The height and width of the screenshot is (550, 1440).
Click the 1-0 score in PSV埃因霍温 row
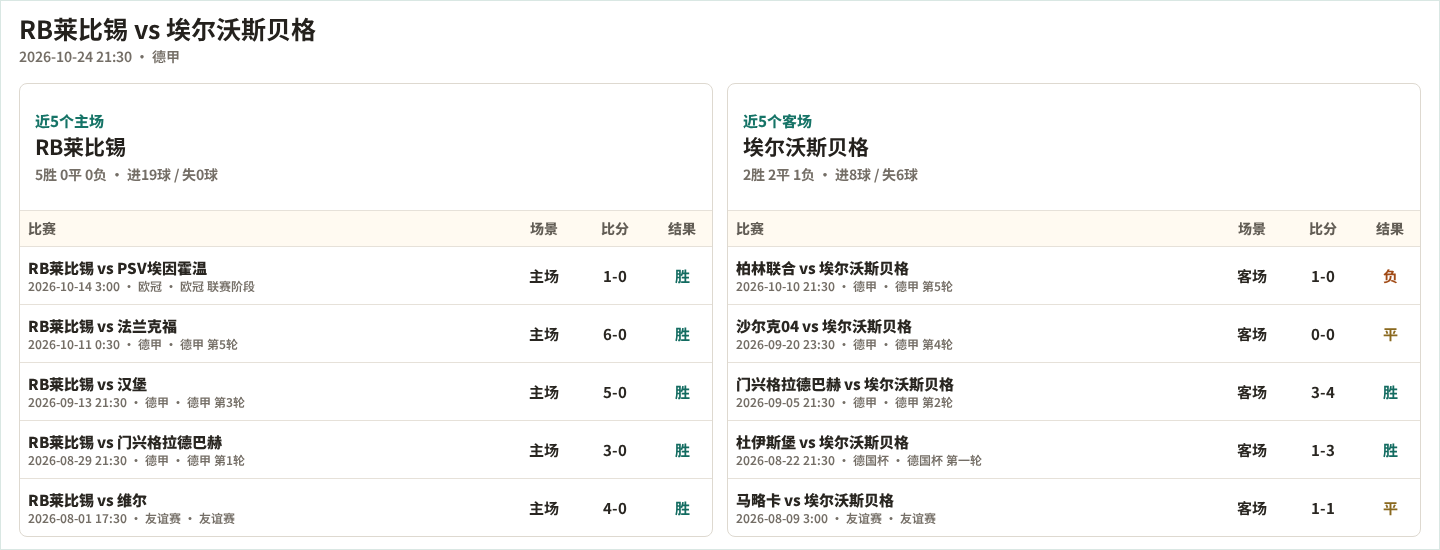point(615,276)
